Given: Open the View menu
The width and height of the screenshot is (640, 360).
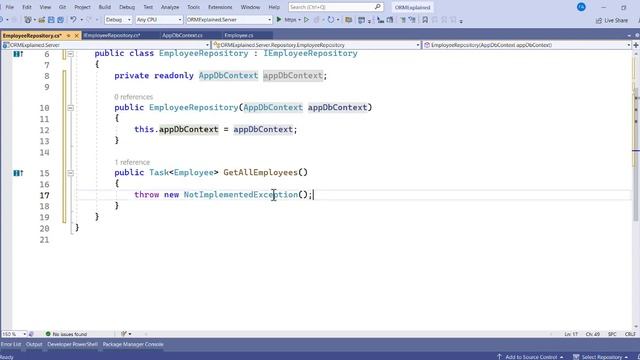Looking at the screenshot, I should (45, 7).
